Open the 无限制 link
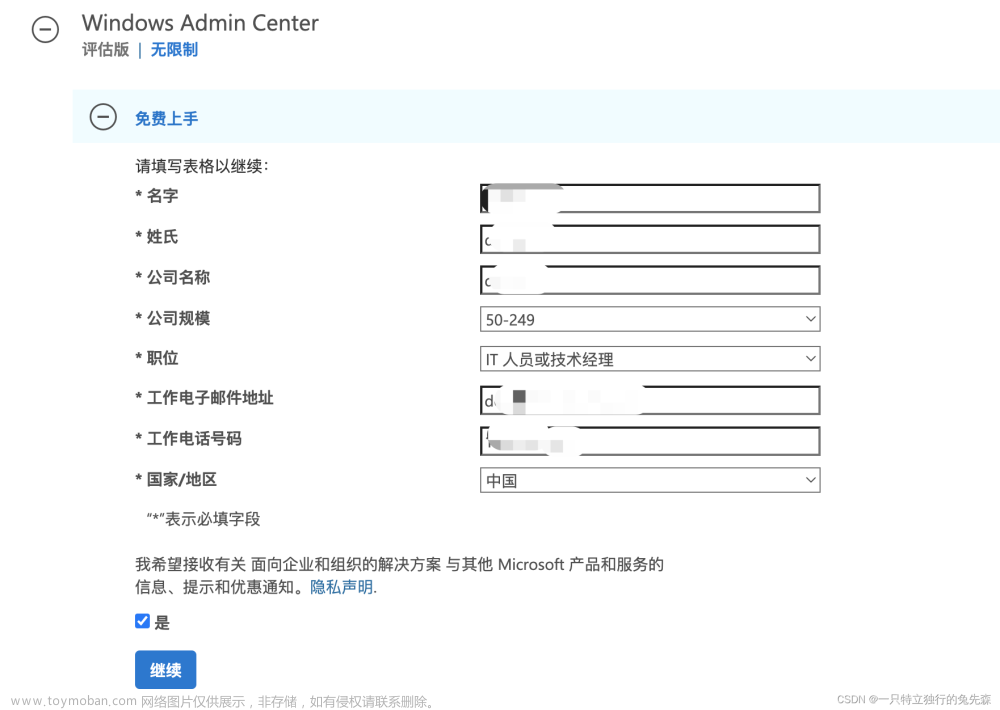 coord(174,50)
